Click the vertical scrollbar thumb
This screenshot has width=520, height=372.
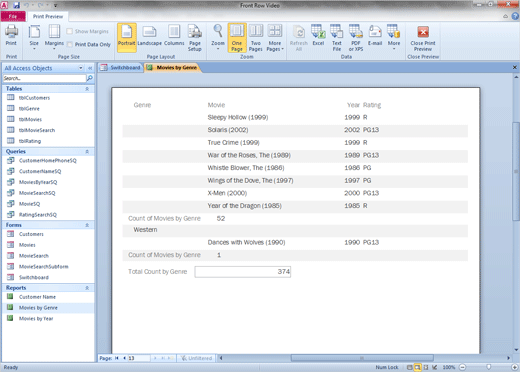(516, 171)
